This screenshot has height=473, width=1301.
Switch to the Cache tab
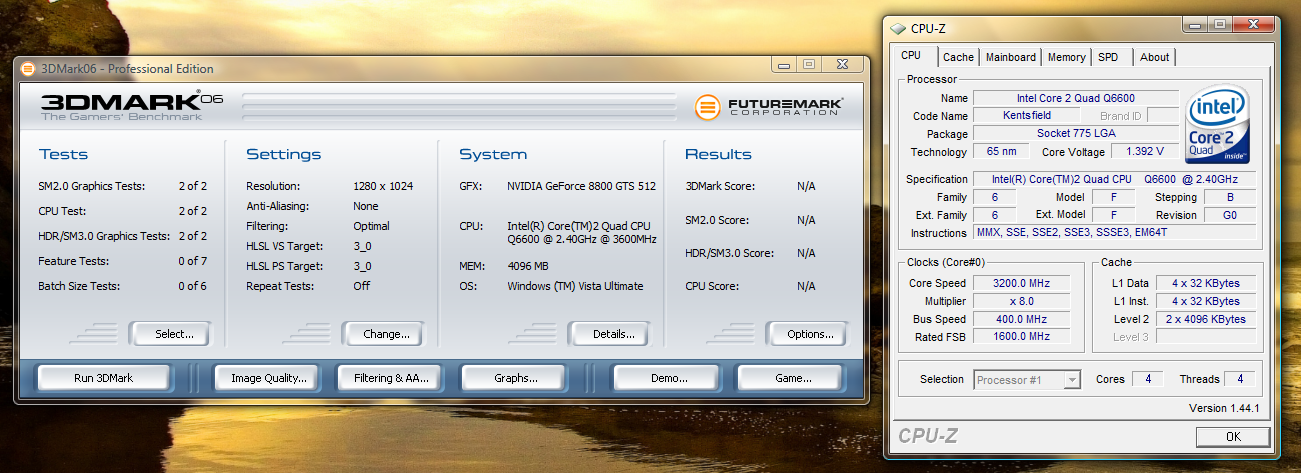pyautogui.click(x=958, y=57)
